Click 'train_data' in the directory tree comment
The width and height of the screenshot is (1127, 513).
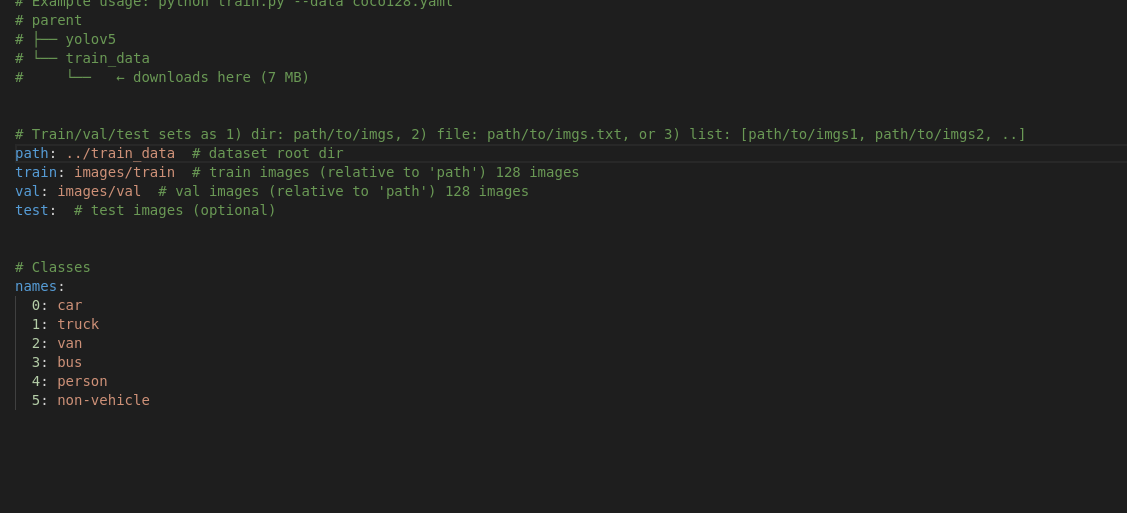[x=107, y=58]
